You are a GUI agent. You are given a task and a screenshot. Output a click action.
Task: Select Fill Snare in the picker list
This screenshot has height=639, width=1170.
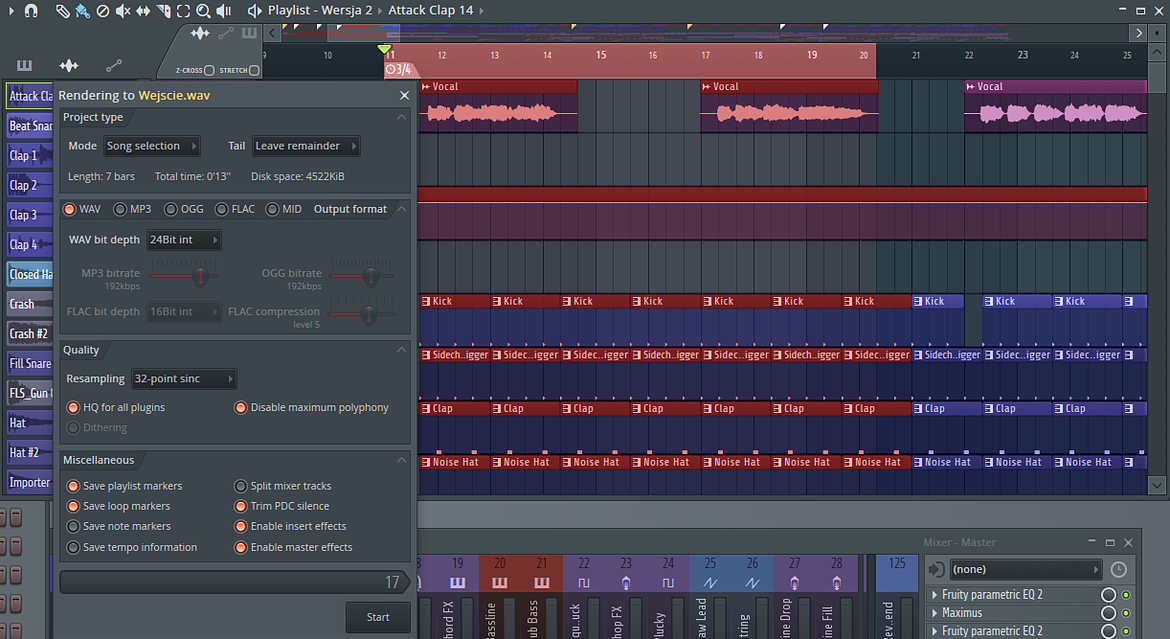click(x=29, y=364)
